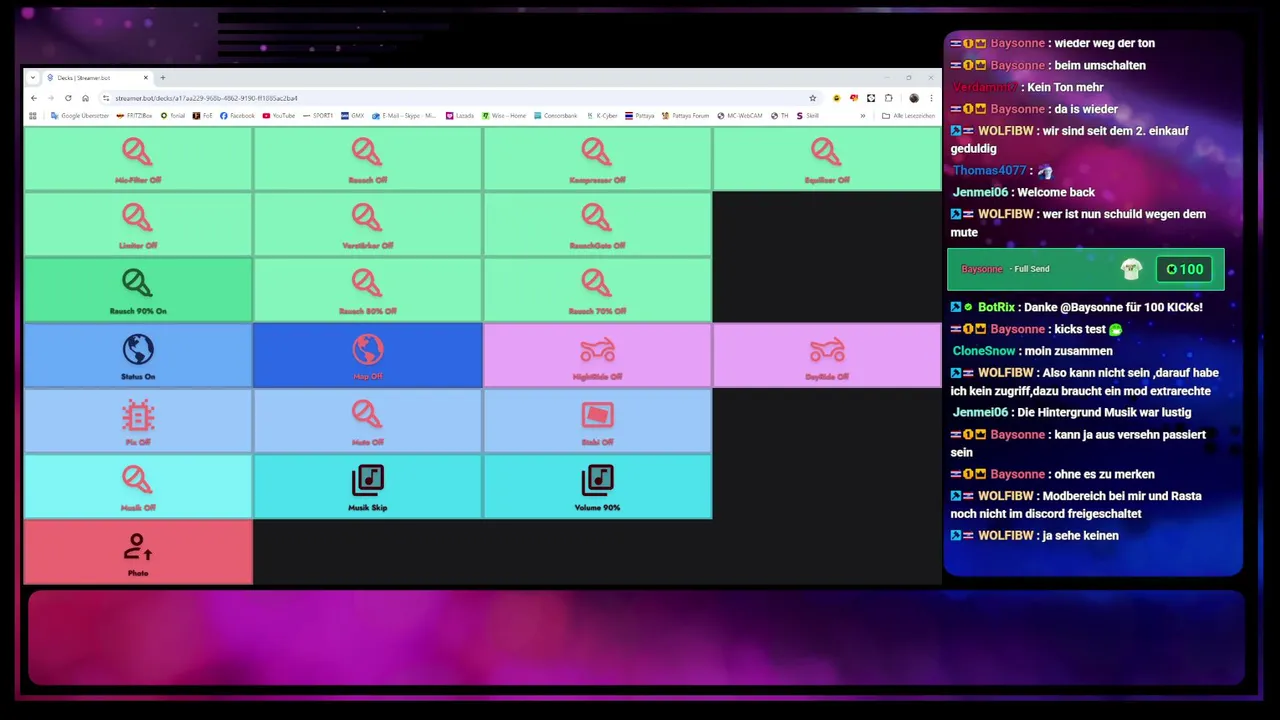Image resolution: width=1280 pixels, height=720 pixels.
Task: Click the Volume 90% deck button
Action: (x=597, y=487)
